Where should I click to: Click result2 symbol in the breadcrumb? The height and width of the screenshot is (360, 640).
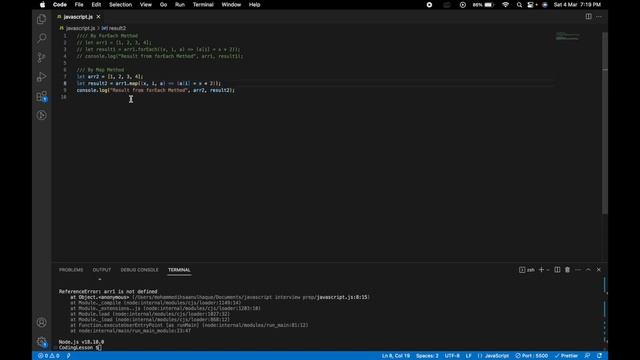pos(117,28)
